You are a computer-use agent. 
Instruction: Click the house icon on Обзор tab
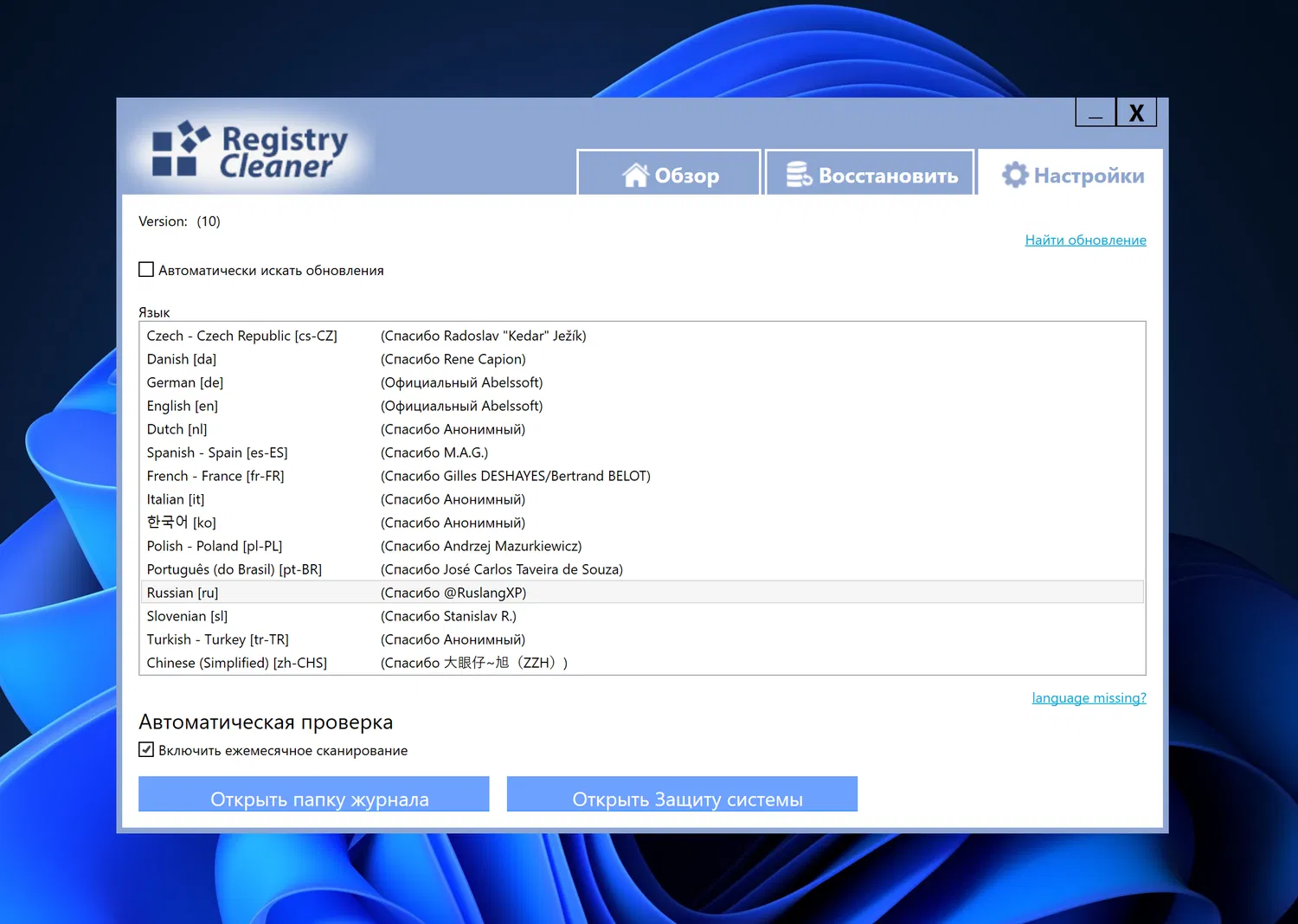[635, 175]
